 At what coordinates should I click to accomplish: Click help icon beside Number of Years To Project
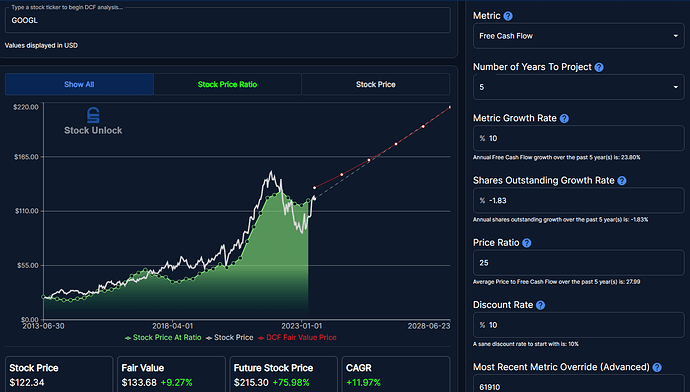click(x=599, y=67)
